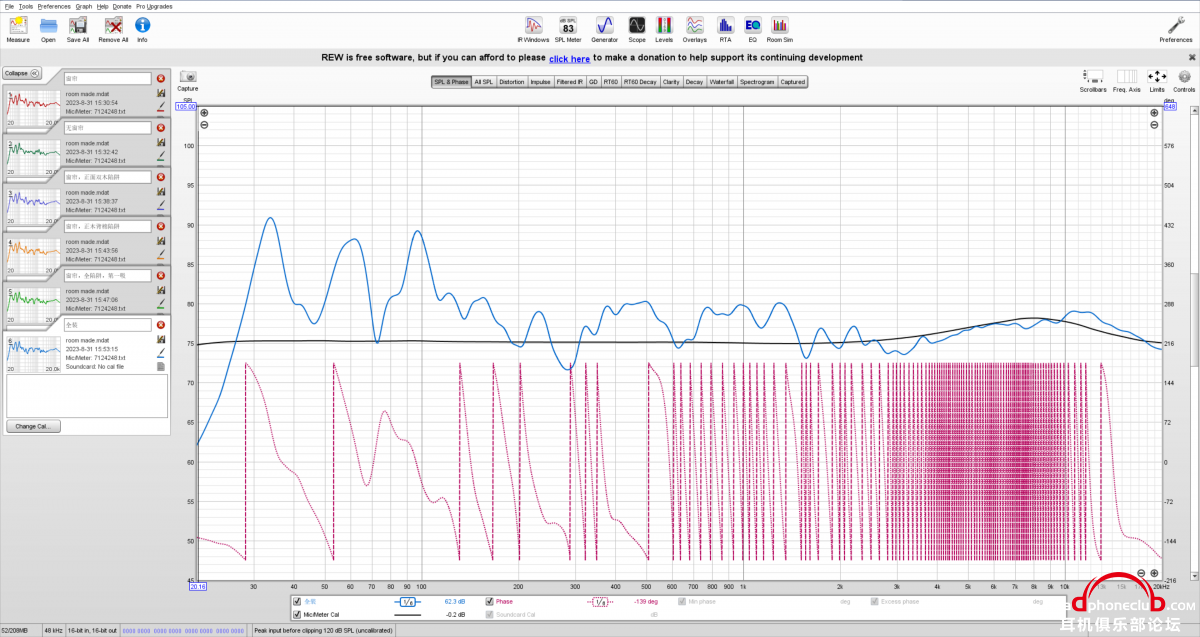Open the Overlays window

695,25
